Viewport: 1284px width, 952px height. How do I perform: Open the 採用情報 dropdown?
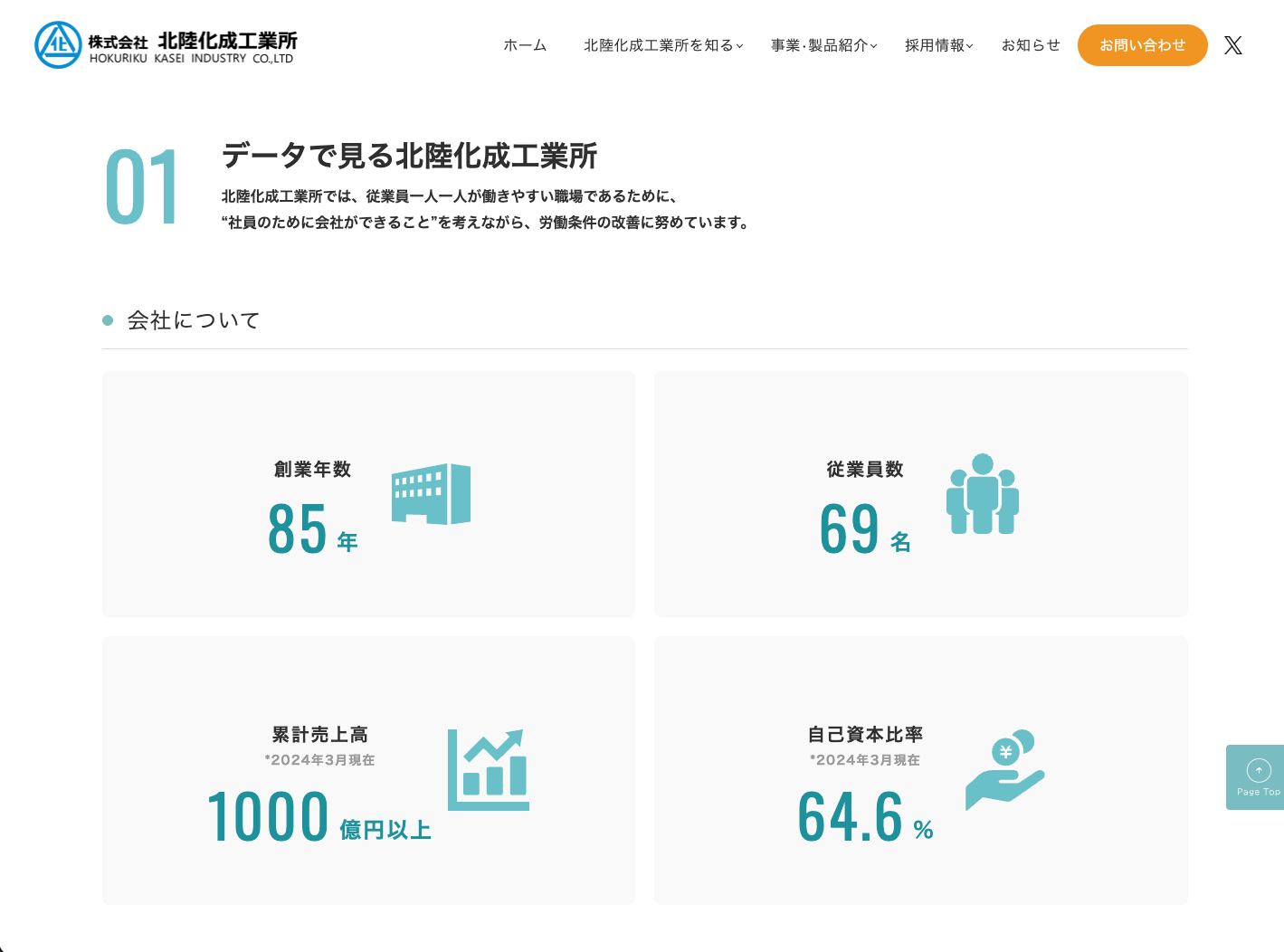click(x=936, y=45)
